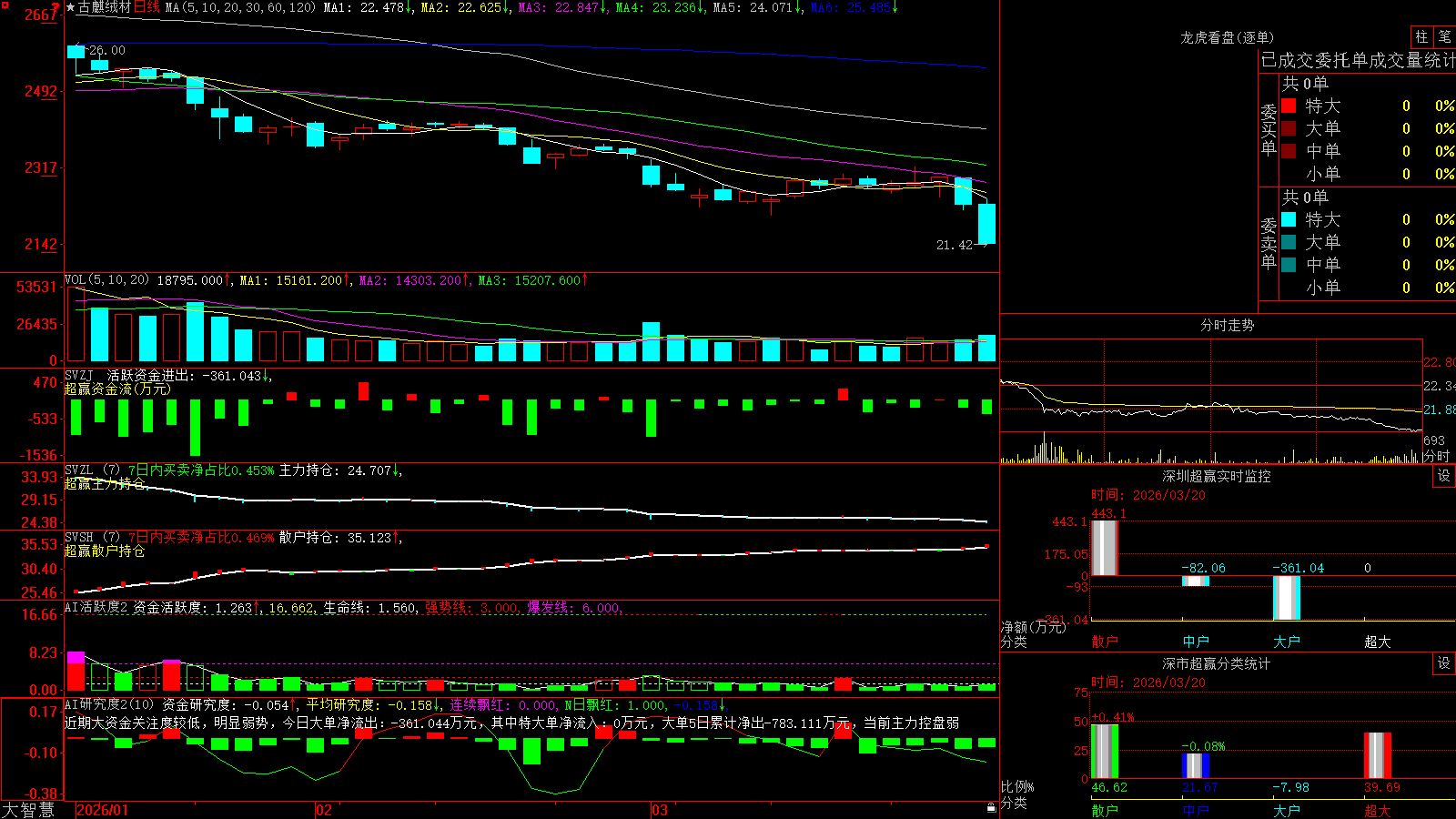Image resolution: width=1456 pixels, height=819 pixels.
Task: Select the SVZJ indicator label
Action: coord(79,375)
